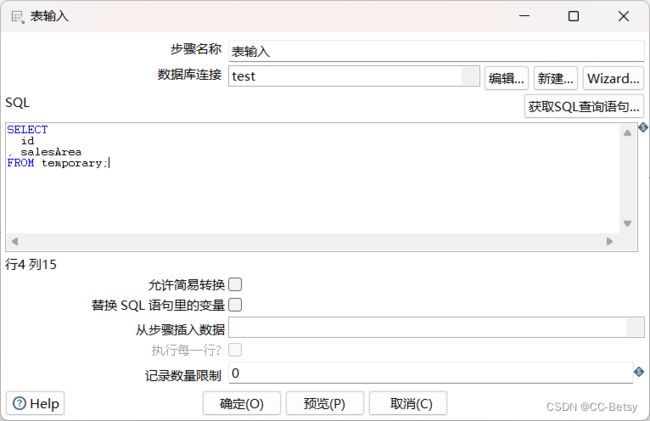650x421 pixels.
Task: Click the SQL editor scroll-left arrow
Action: [15, 241]
